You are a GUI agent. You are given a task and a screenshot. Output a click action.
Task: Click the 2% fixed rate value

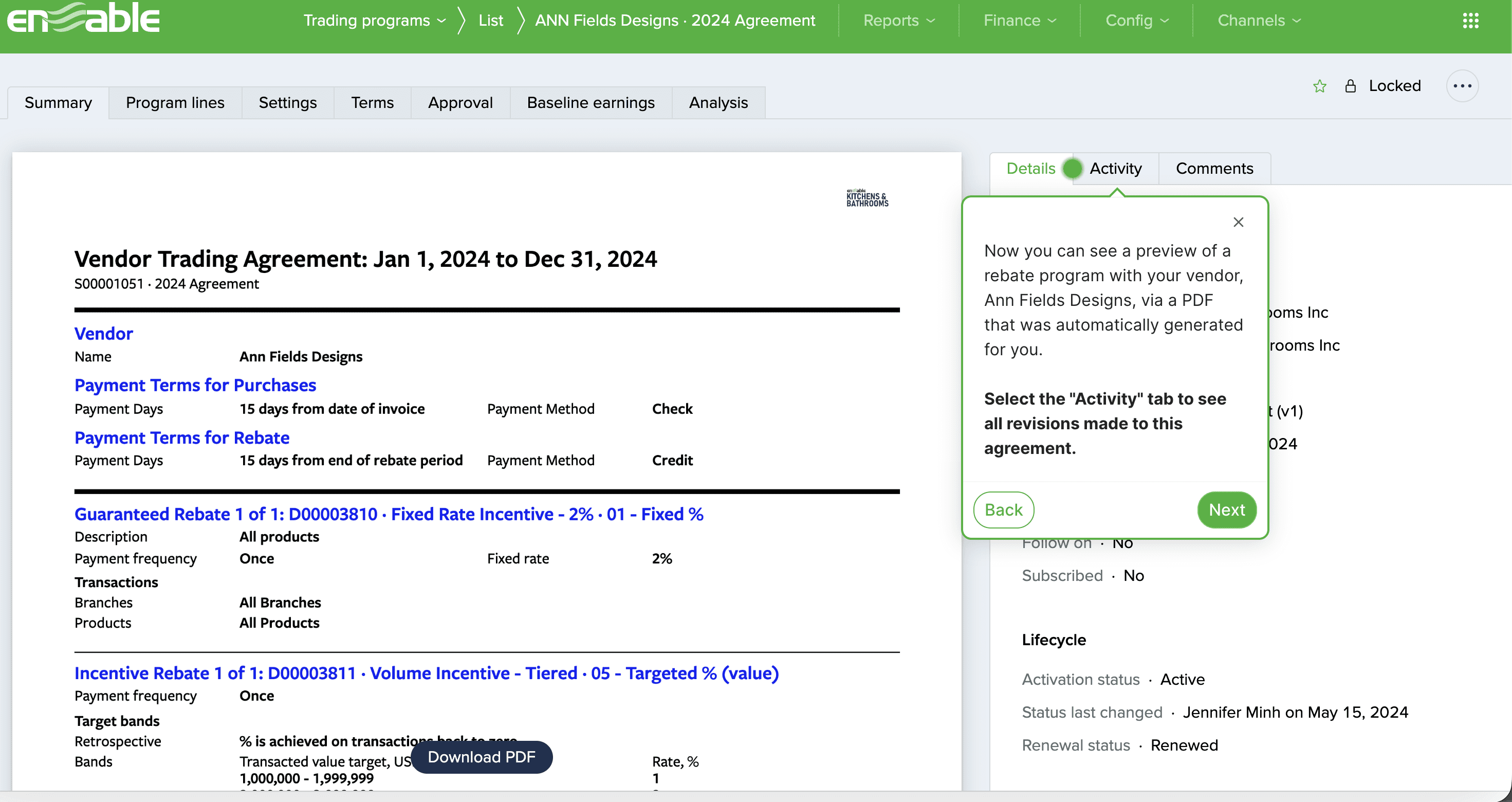point(662,559)
